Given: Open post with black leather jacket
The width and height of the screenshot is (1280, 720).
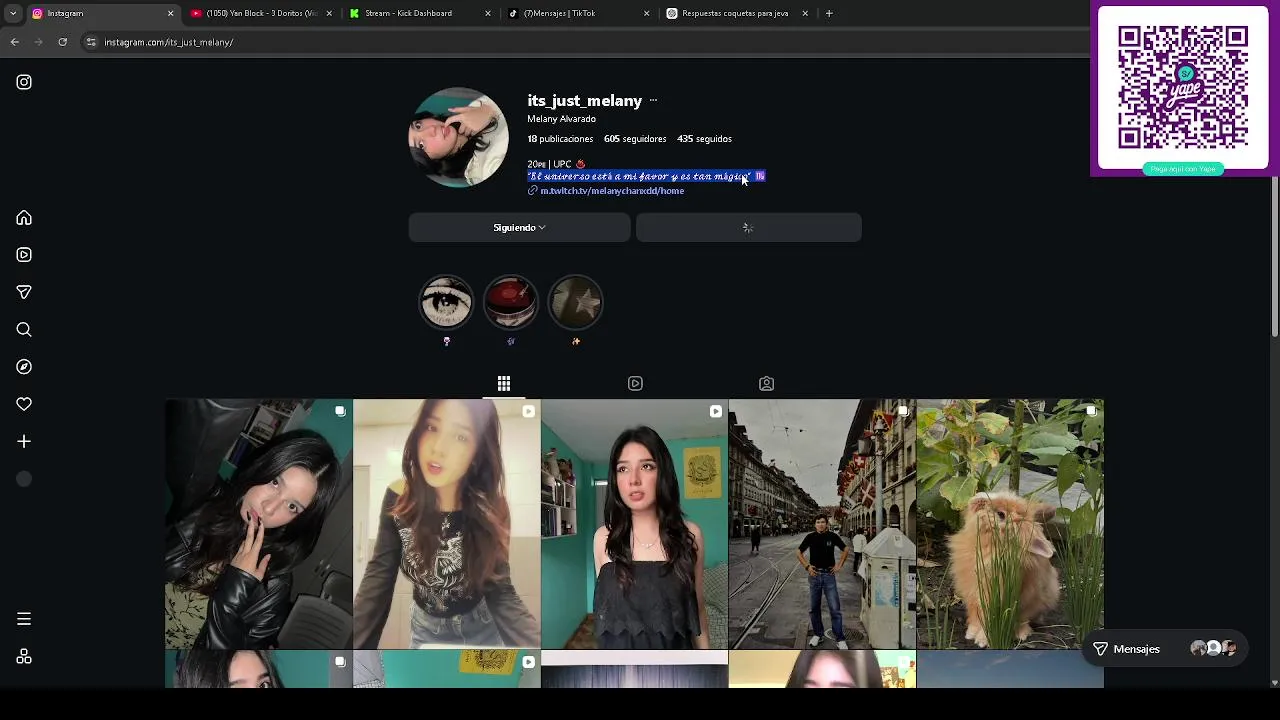Looking at the screenshot, I should point(258,524).
